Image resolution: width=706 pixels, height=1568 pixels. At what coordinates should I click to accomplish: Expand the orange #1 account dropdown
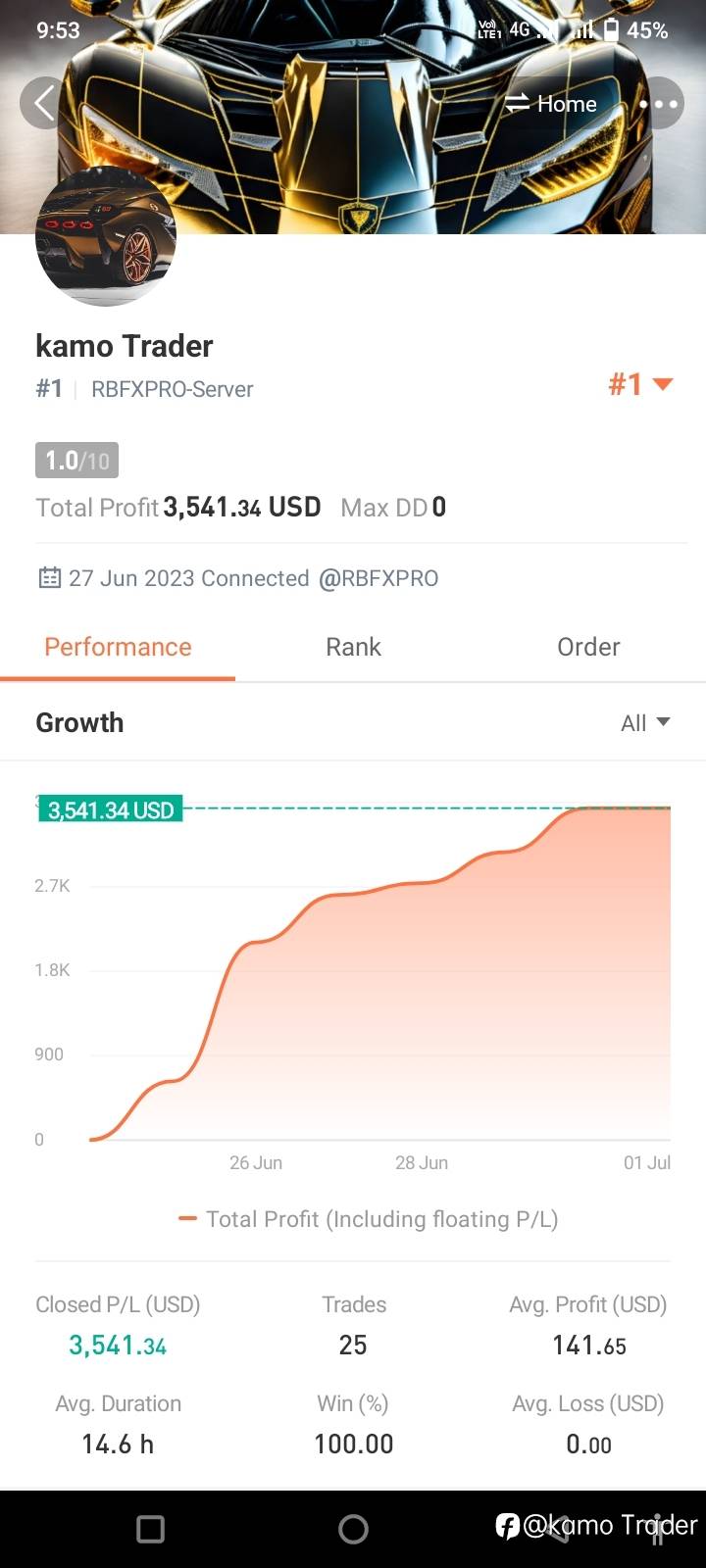[x=640, y=384]
